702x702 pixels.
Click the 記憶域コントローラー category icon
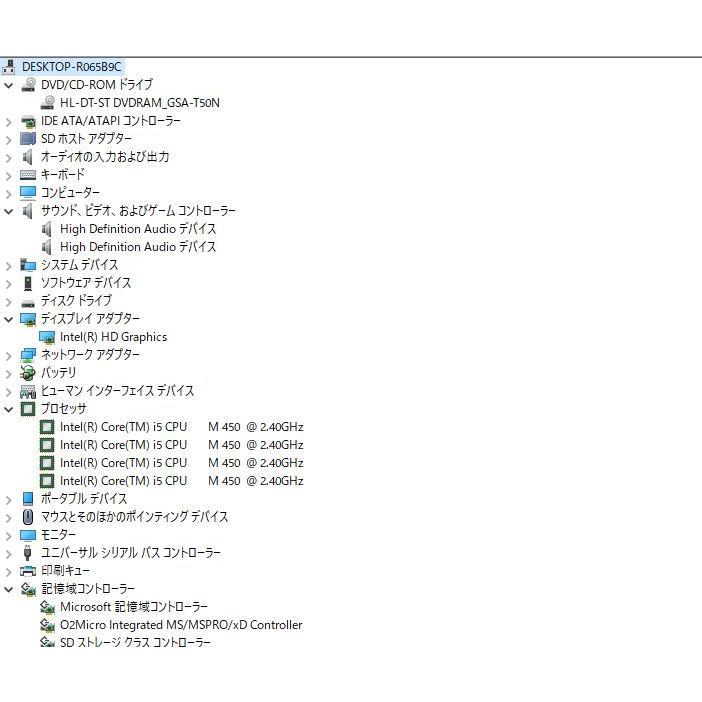point(28,589)
